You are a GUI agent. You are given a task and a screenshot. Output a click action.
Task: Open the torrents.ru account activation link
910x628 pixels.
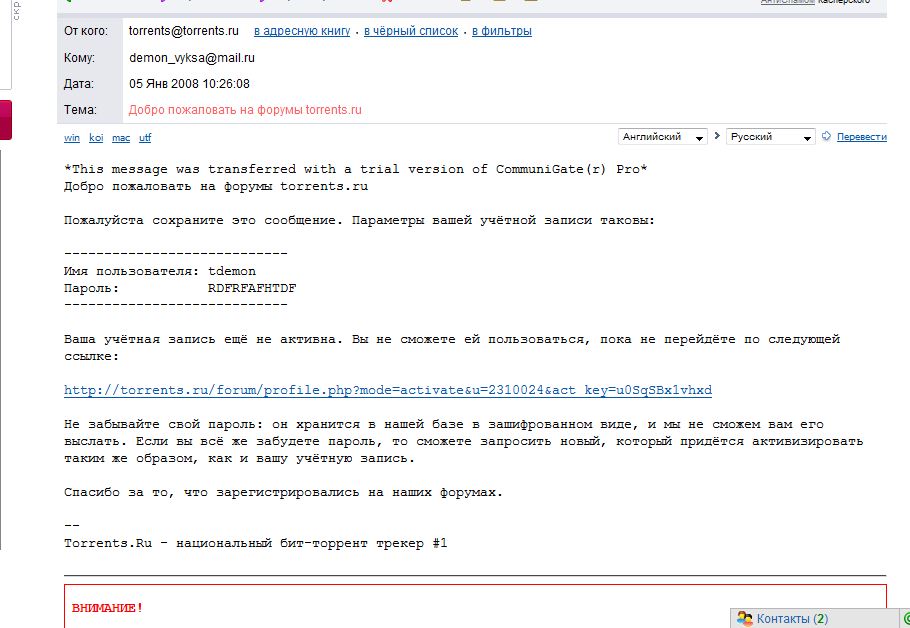[x=388, y=390]
